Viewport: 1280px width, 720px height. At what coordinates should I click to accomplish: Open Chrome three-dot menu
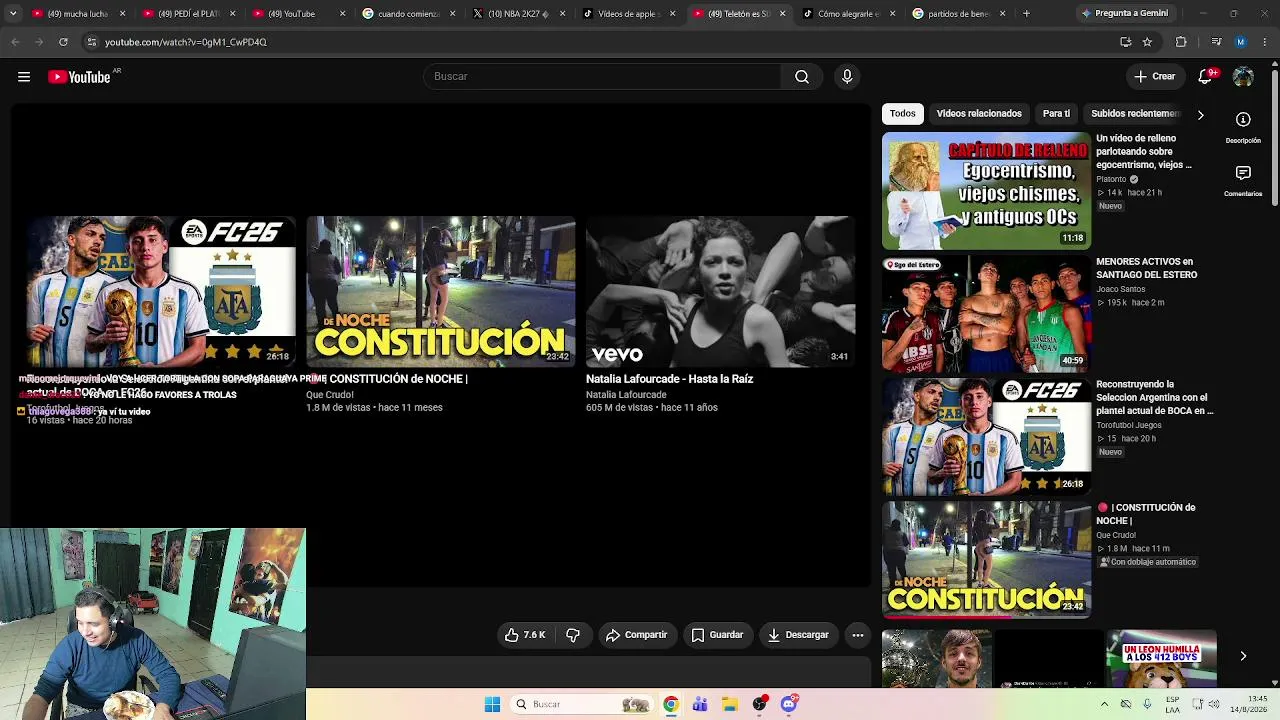[1265, 42]
